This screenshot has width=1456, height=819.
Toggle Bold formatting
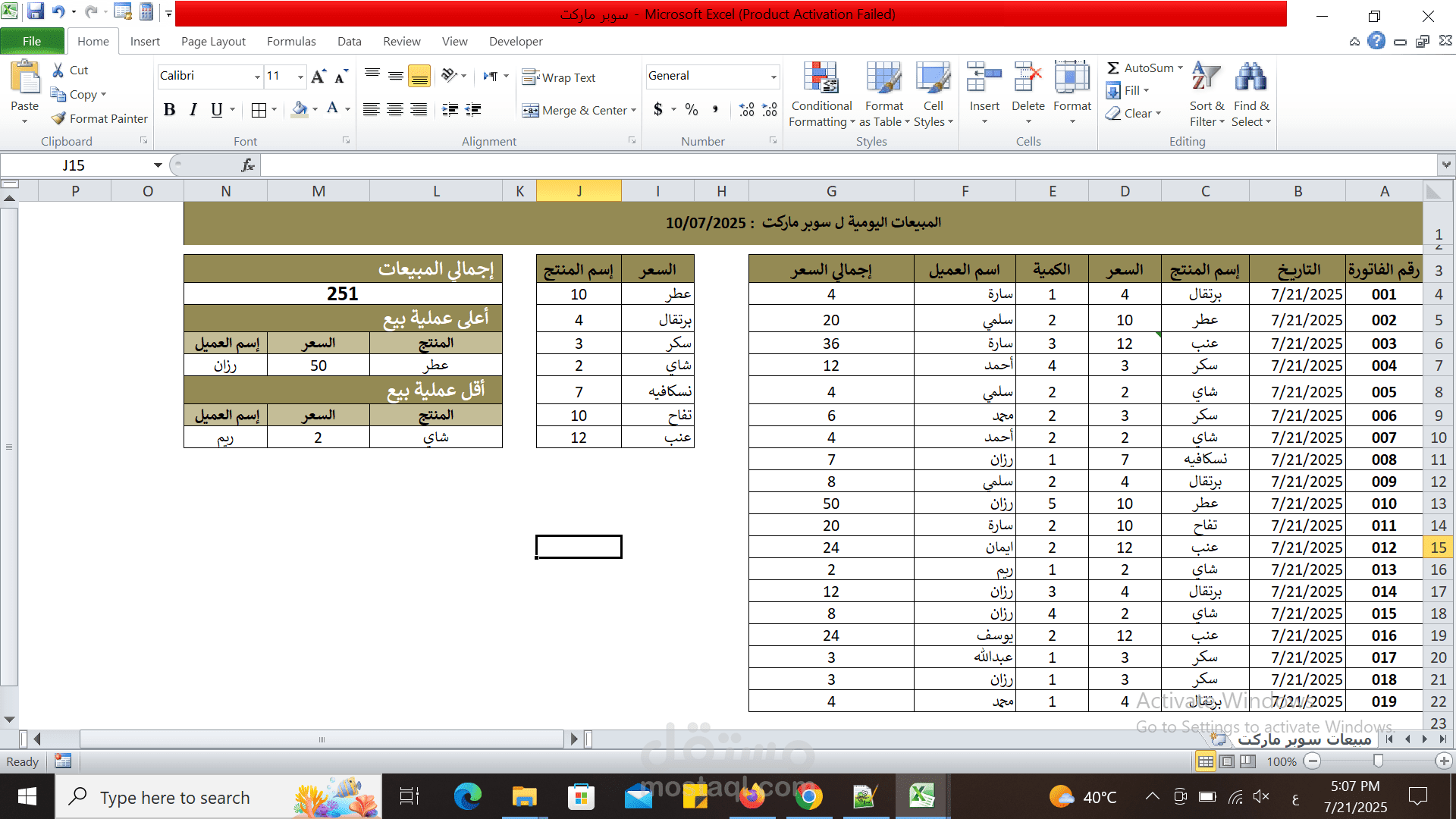click(x=169, y=110)
